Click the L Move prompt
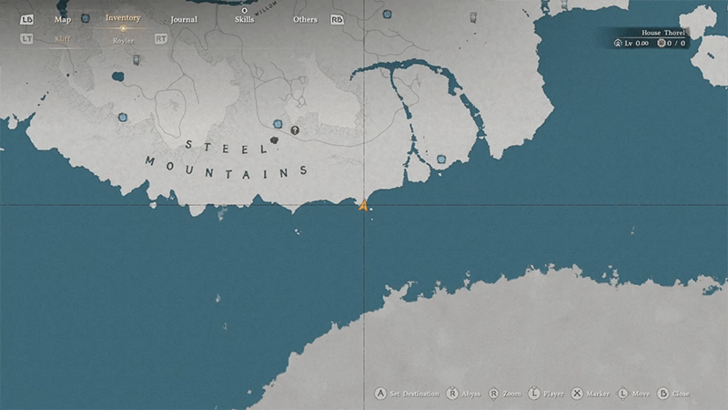The image size is (728, 410). pos(633,394)
